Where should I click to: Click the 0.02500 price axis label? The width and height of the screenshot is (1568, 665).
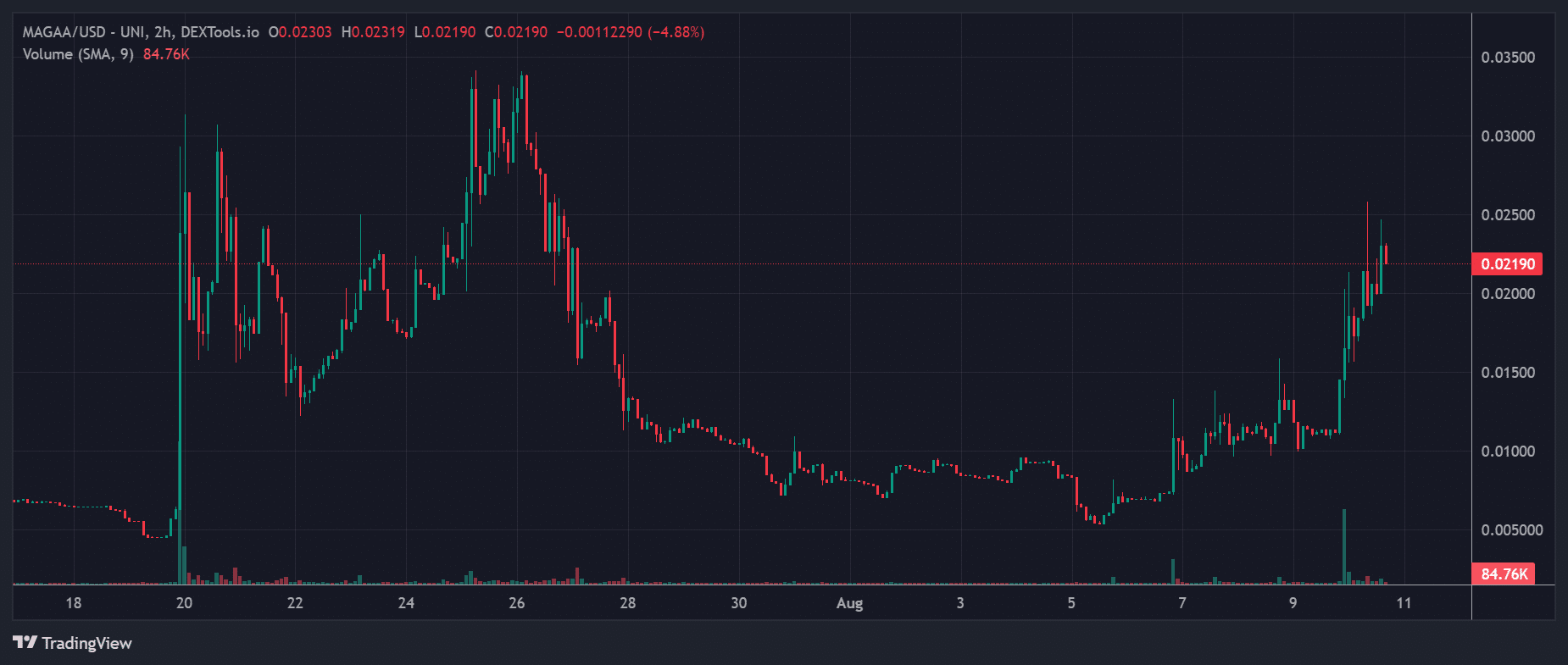1508,215
